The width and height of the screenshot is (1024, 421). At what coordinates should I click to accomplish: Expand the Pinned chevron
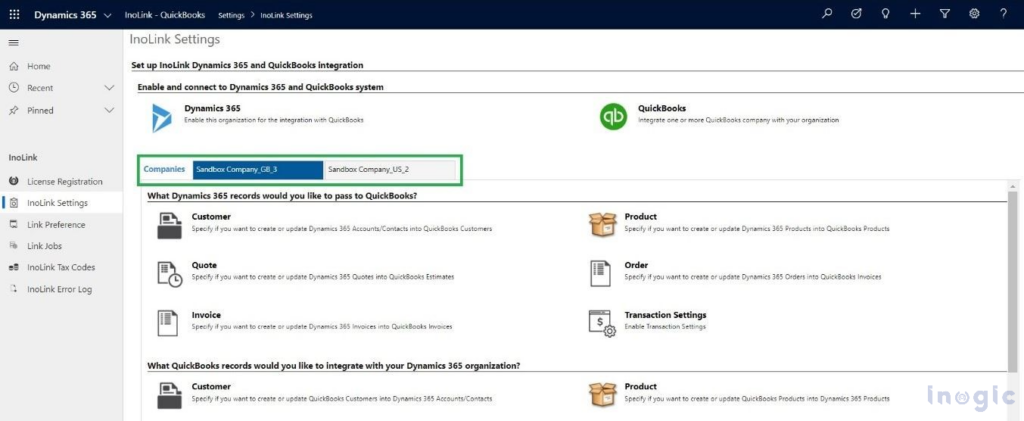109,110
